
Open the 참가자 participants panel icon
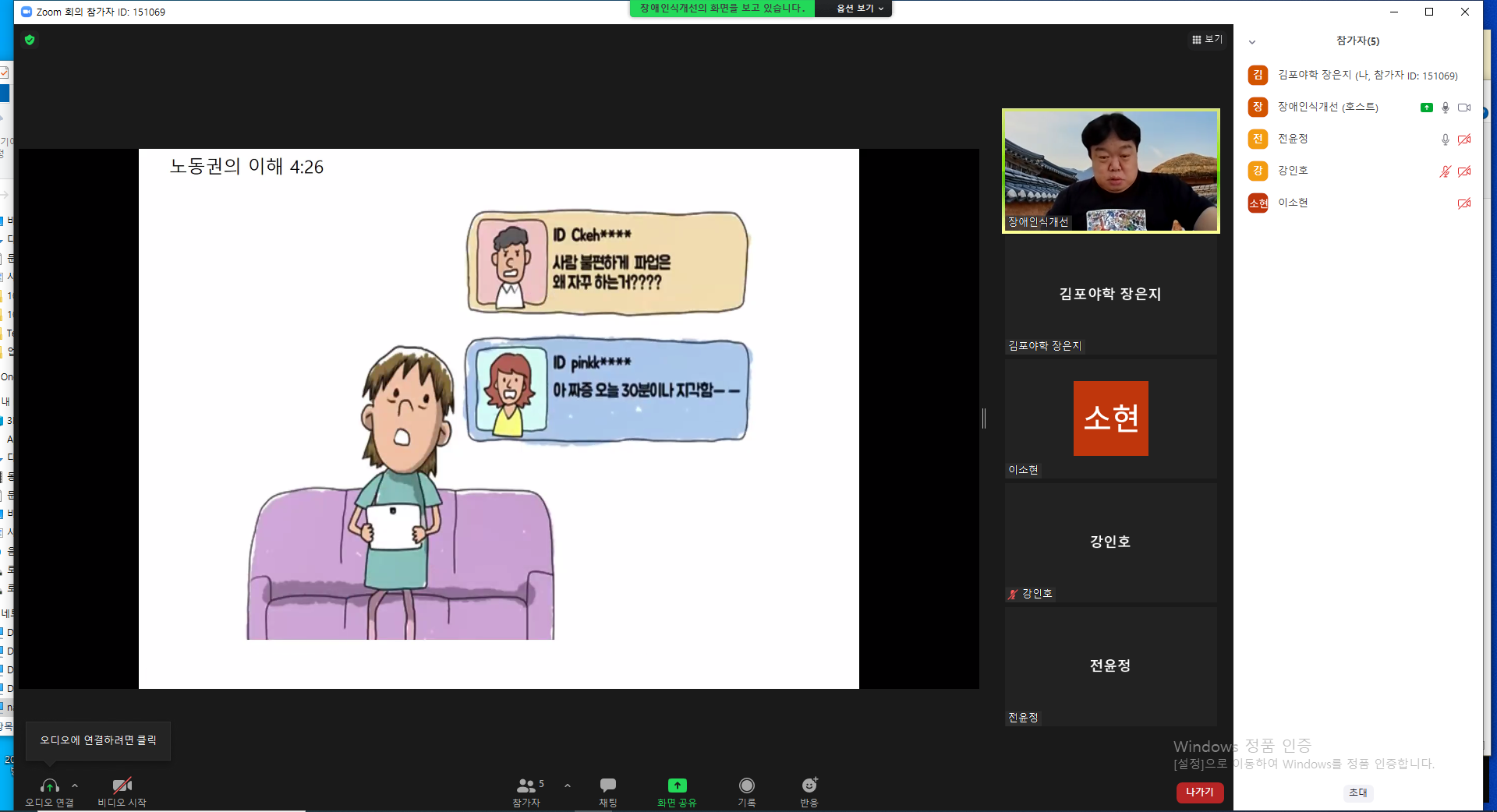[x=526, y=786]
